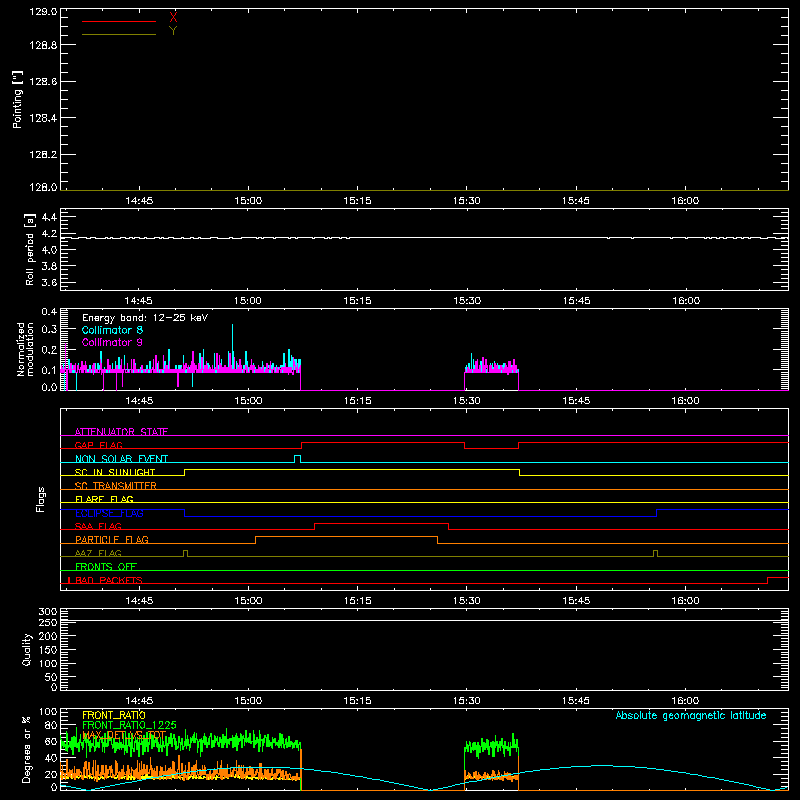800x800 pixels.
Task: Click the SAA_FLAG label
Action: 98,526
